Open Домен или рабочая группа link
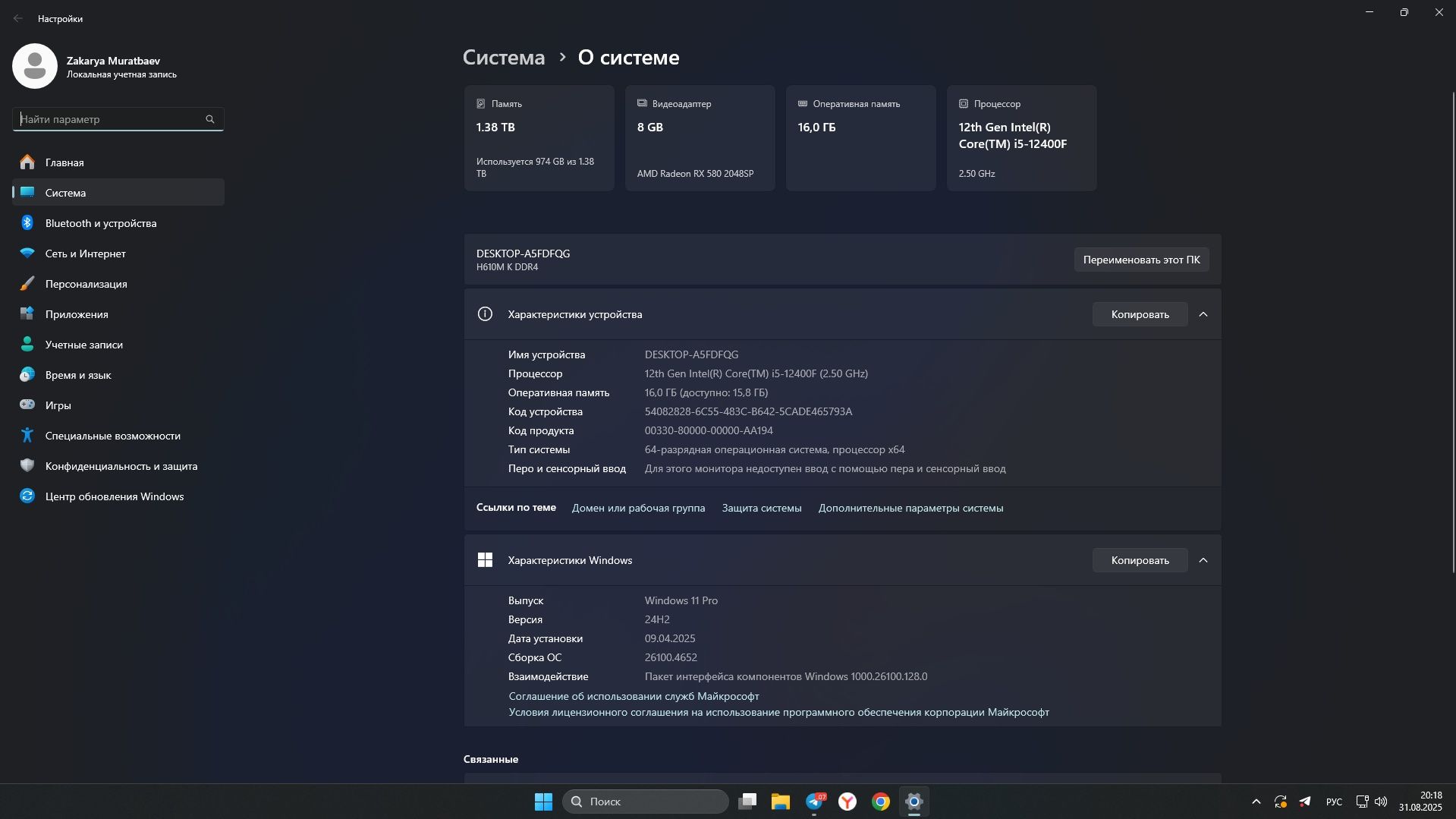Viewport: 1456px width, 819px height. coord(638,508)
